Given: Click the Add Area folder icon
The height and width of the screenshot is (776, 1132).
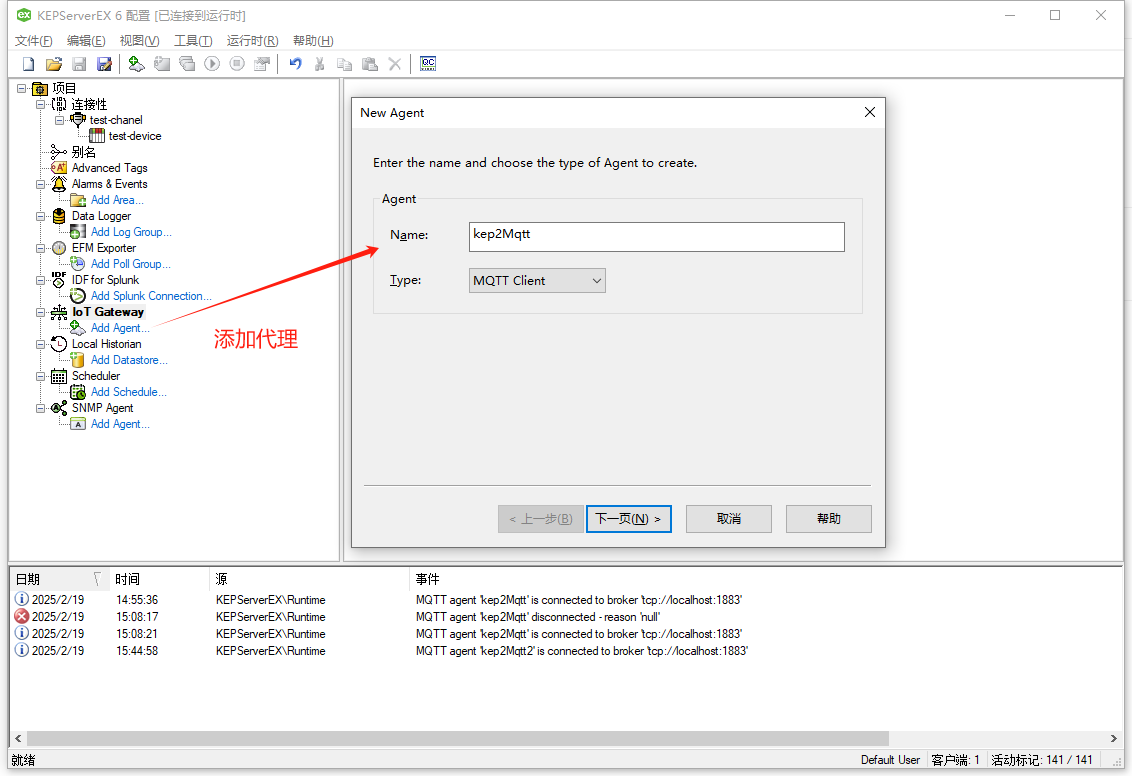Looking at the screenshot, I should 78,200.
